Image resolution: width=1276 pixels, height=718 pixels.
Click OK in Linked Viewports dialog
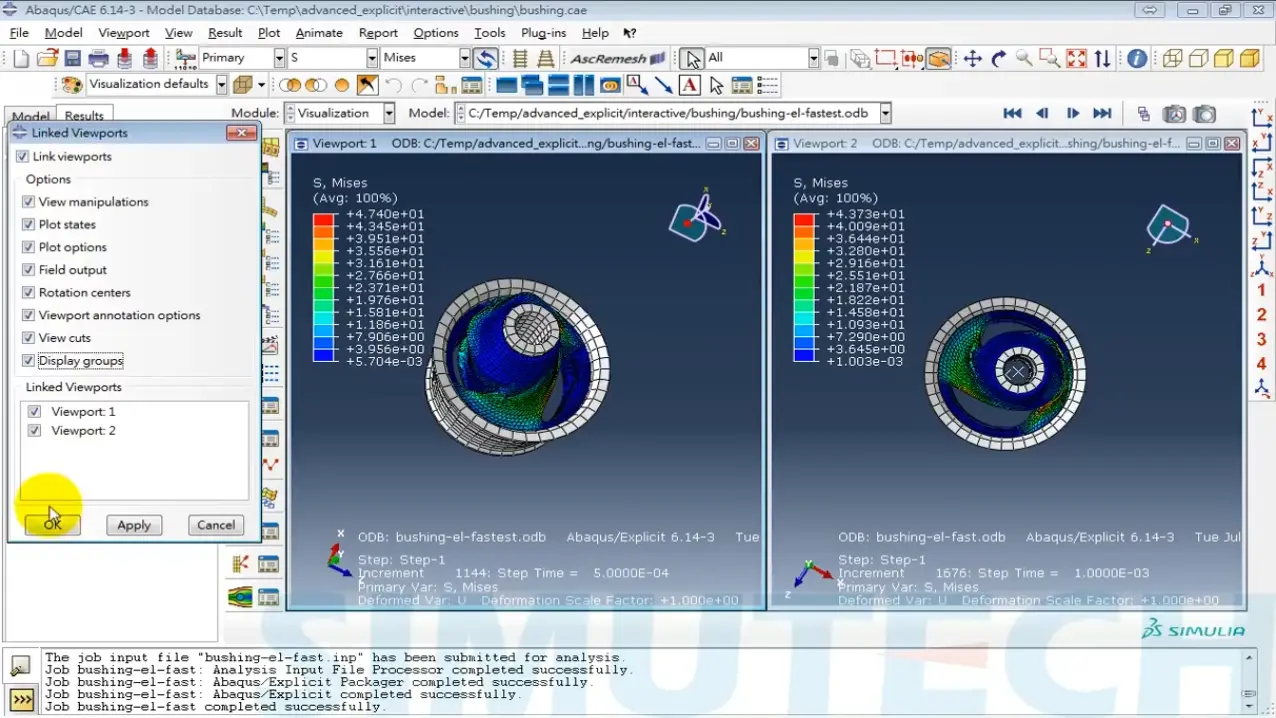click(52, 524)
